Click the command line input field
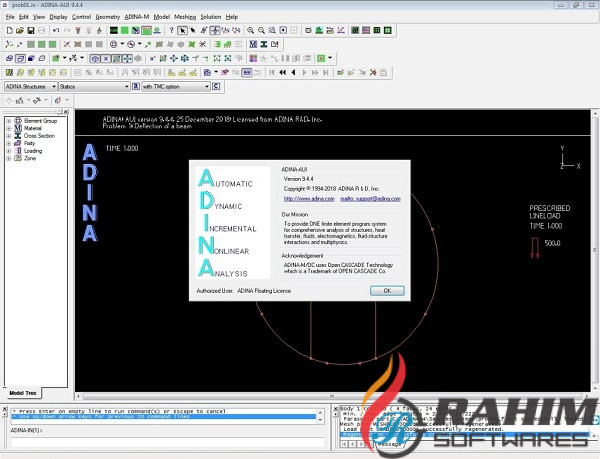 point(167,443)
